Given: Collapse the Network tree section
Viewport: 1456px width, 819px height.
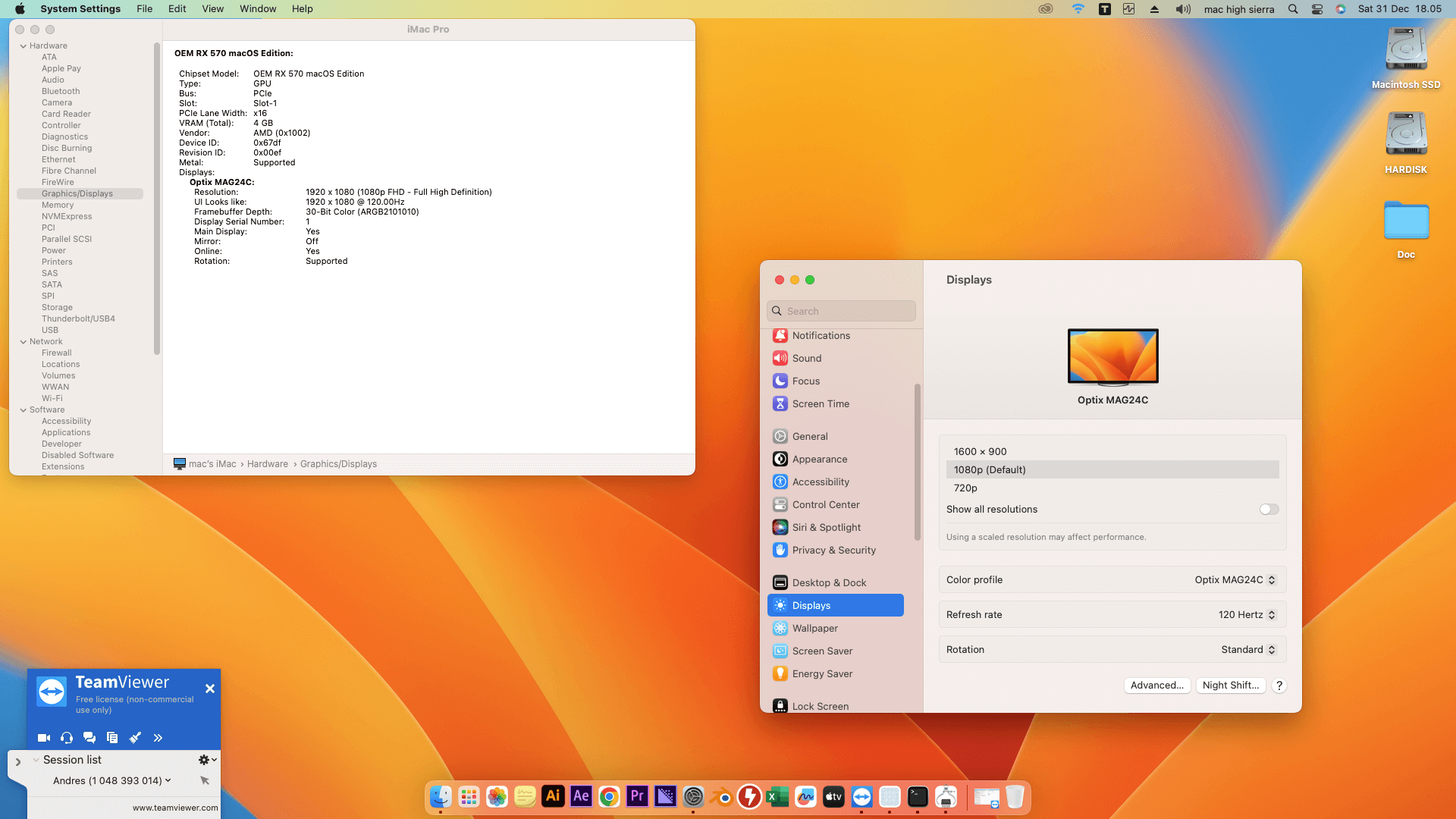Looking at the screenshot, I should pyautogui.click(x=24, y=342).
